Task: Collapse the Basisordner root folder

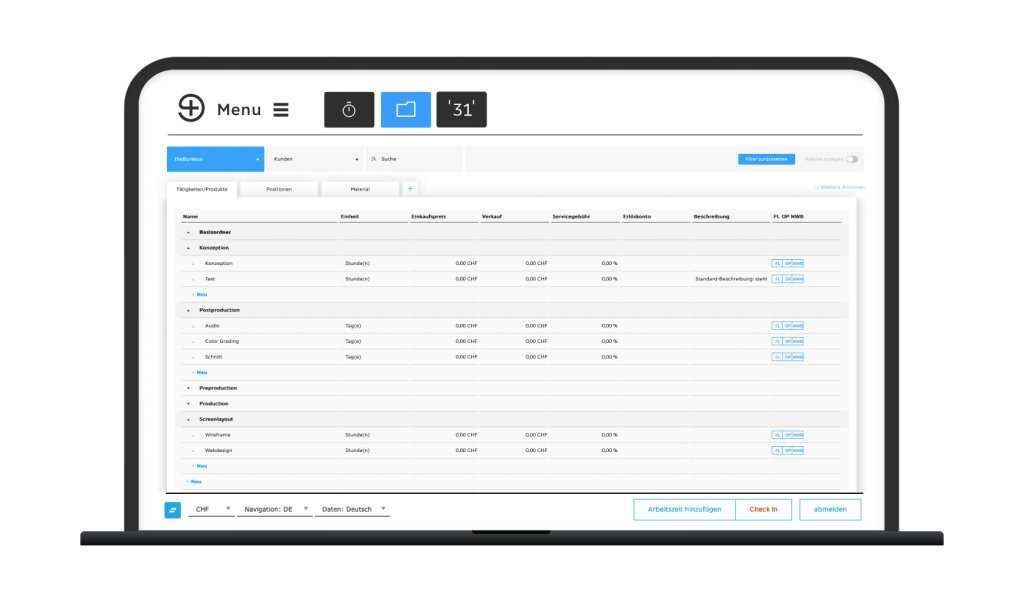Action: point(189,232)
